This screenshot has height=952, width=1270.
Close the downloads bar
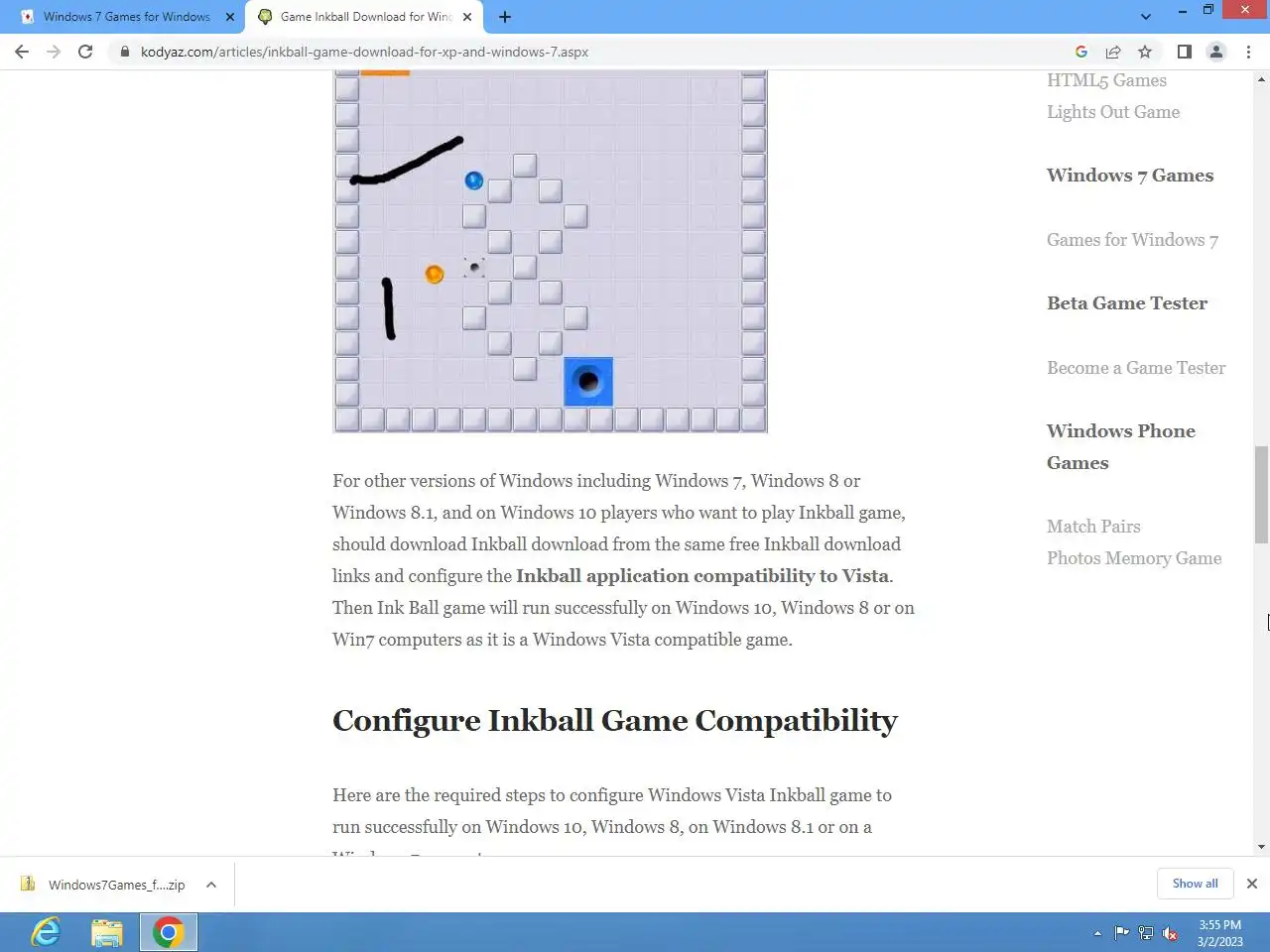tap(1252, 884)
